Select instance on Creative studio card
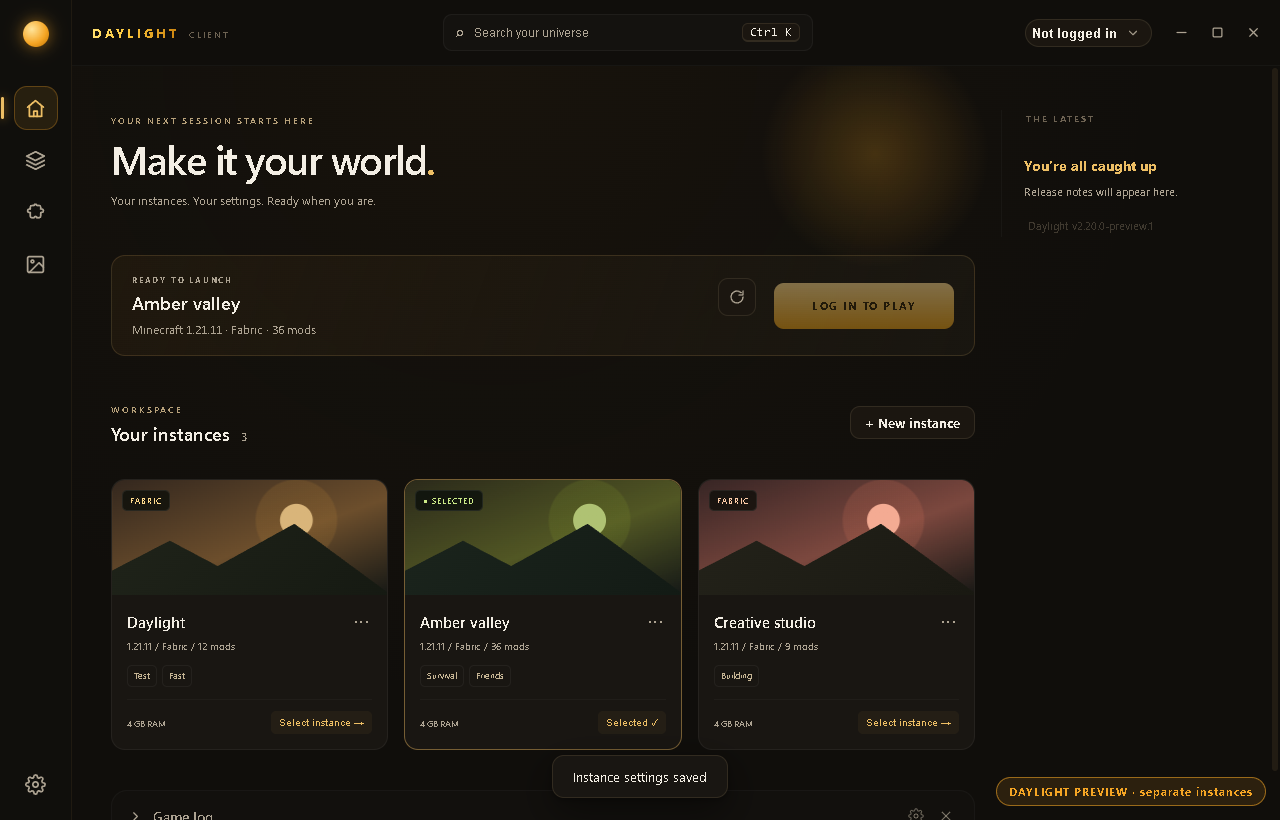 tap(908, 722)
